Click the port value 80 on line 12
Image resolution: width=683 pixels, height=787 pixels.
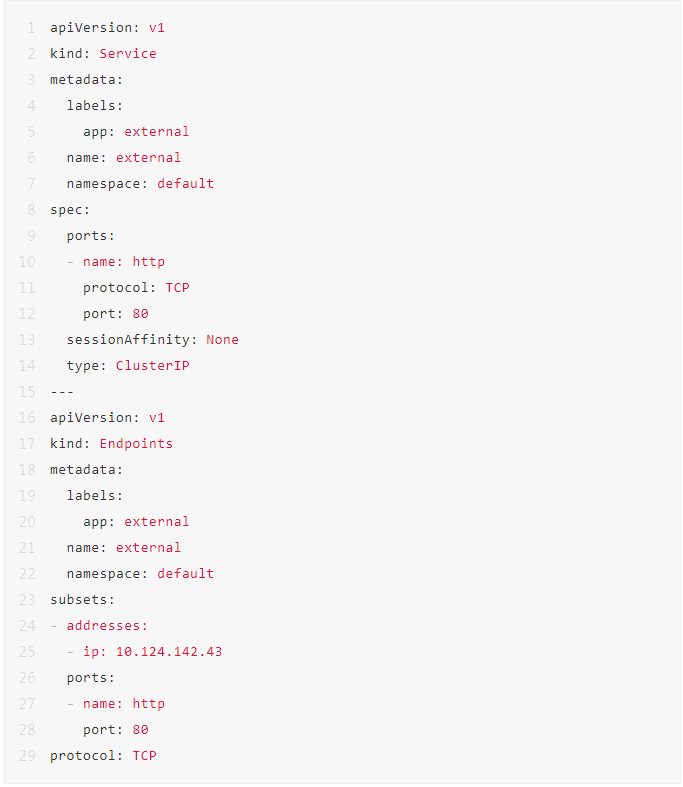coord(140,313)
